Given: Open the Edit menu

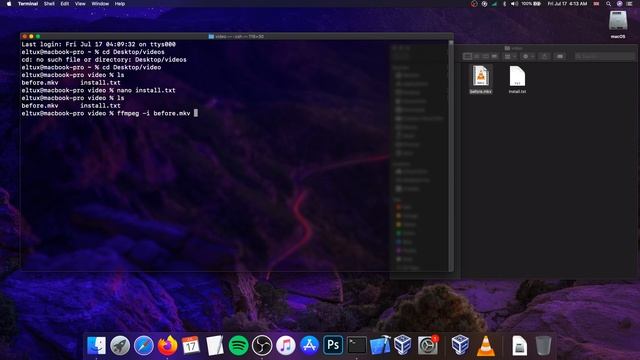Looking at the screenshot, I should tap(64, 4).
